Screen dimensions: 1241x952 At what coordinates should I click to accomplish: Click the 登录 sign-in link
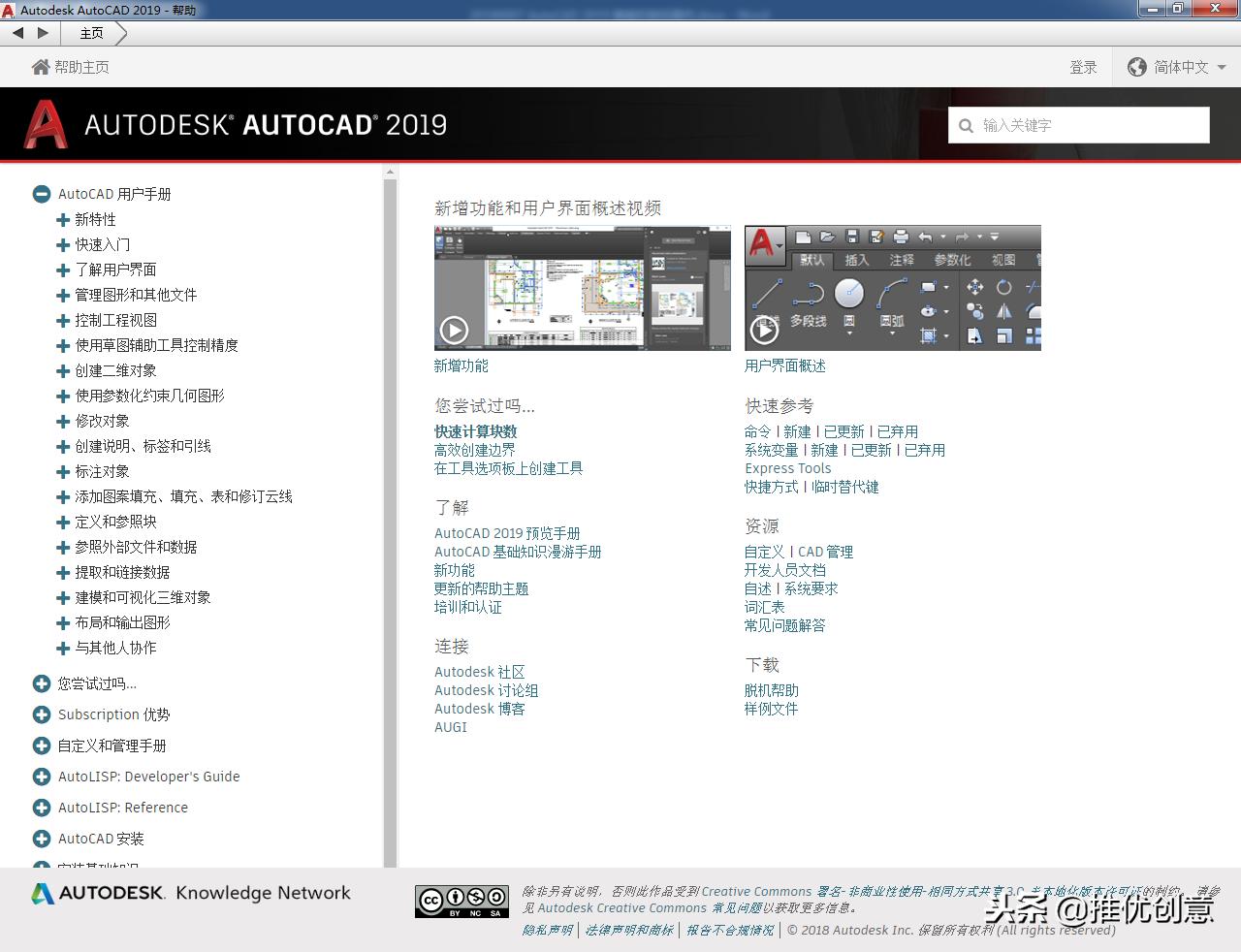point(1084,67)
